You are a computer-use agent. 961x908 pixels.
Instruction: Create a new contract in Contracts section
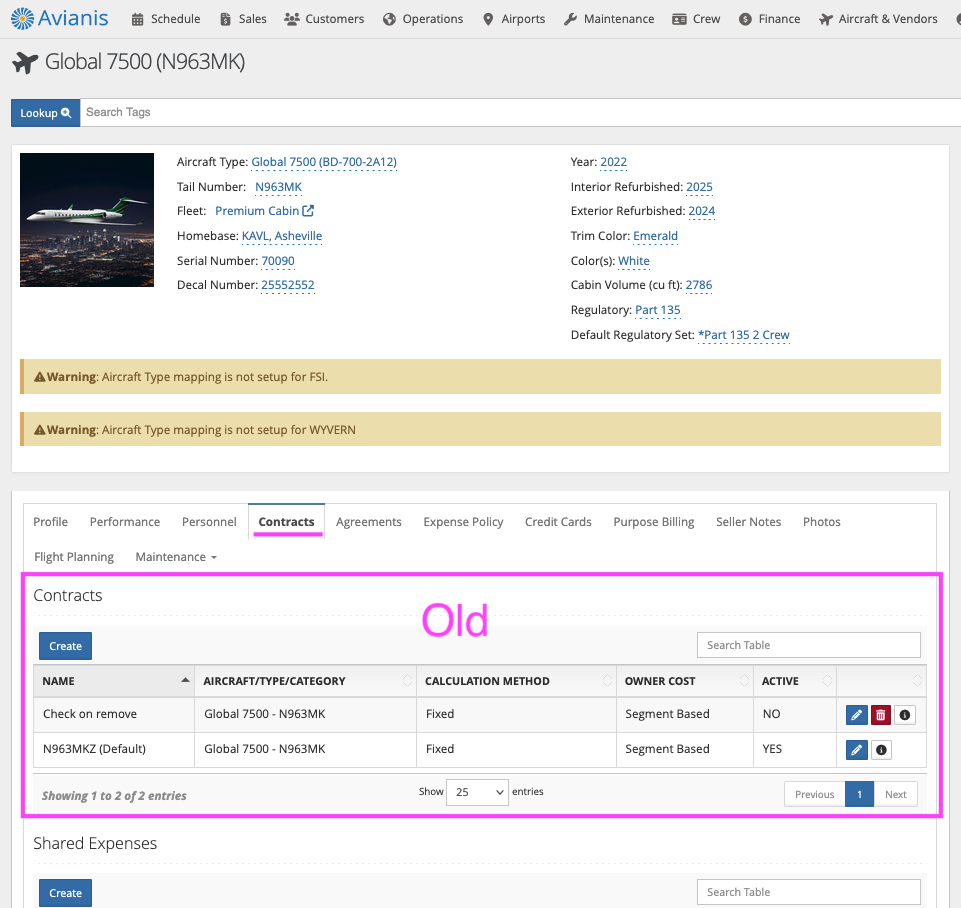[x=66, y=646]
